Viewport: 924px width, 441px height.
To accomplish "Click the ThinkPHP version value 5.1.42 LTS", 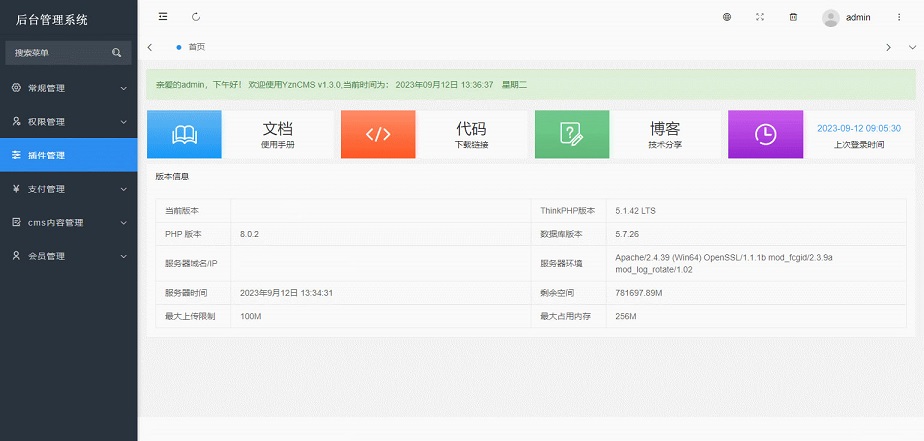I will pyautogui.click(x=635, y=210).
